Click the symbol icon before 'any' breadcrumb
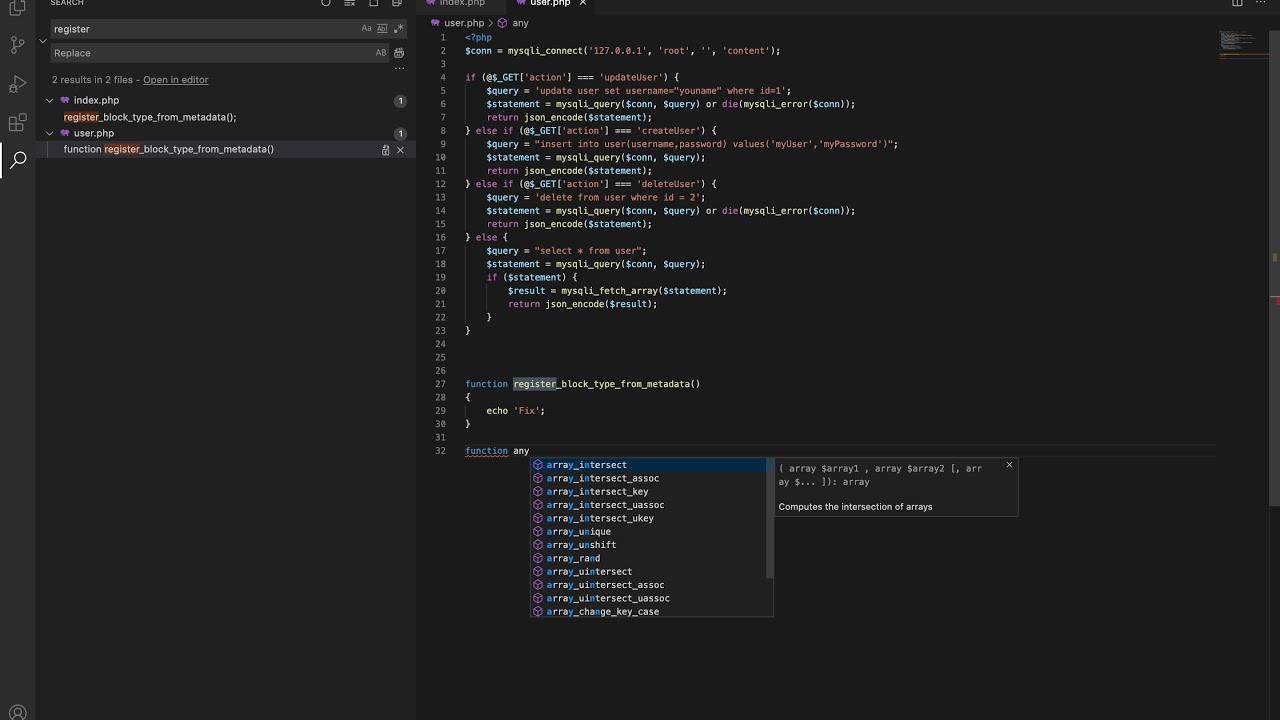Screen dimensions: 1280x720 point(501,23)
